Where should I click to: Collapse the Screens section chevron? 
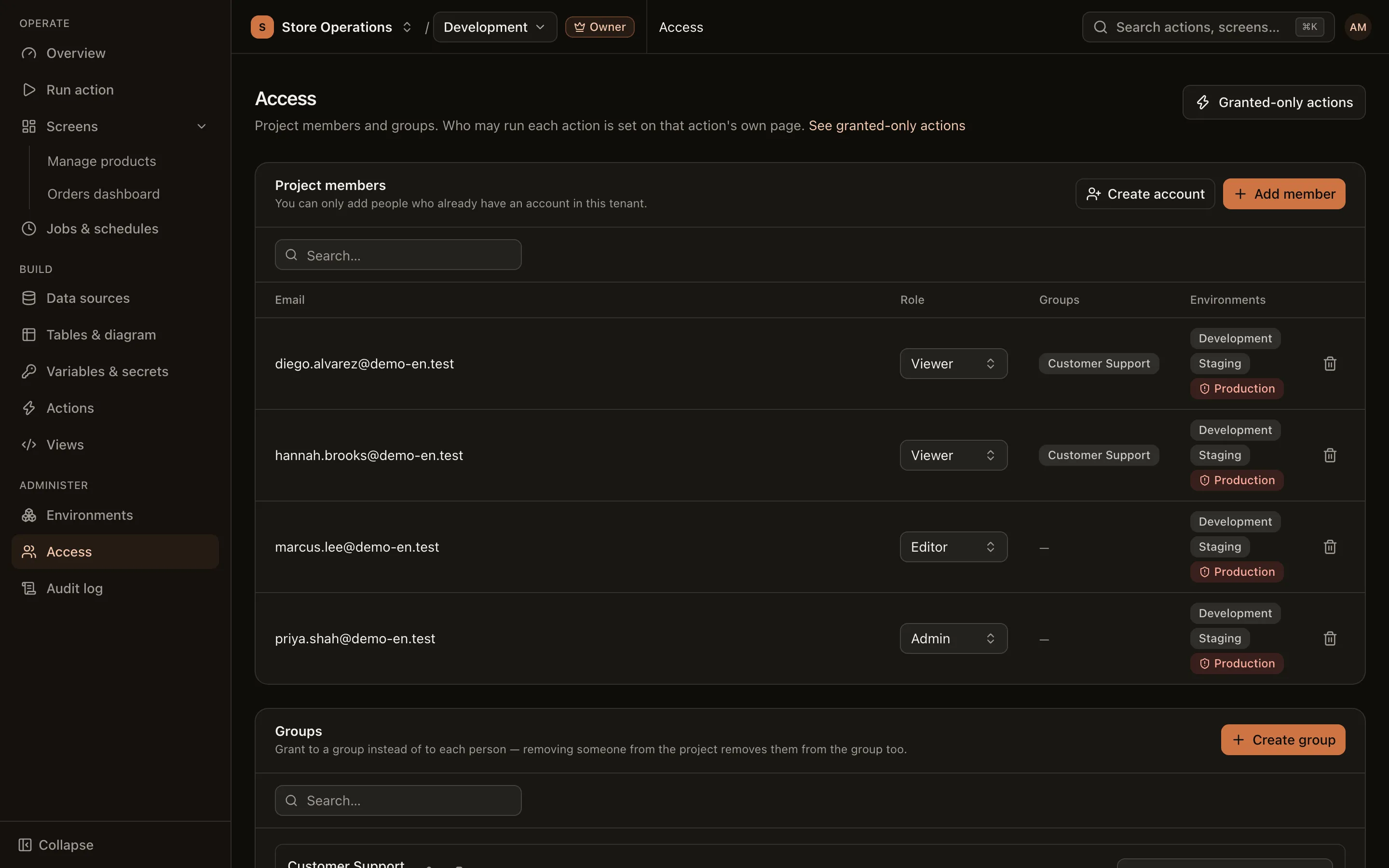pos(202,126)
